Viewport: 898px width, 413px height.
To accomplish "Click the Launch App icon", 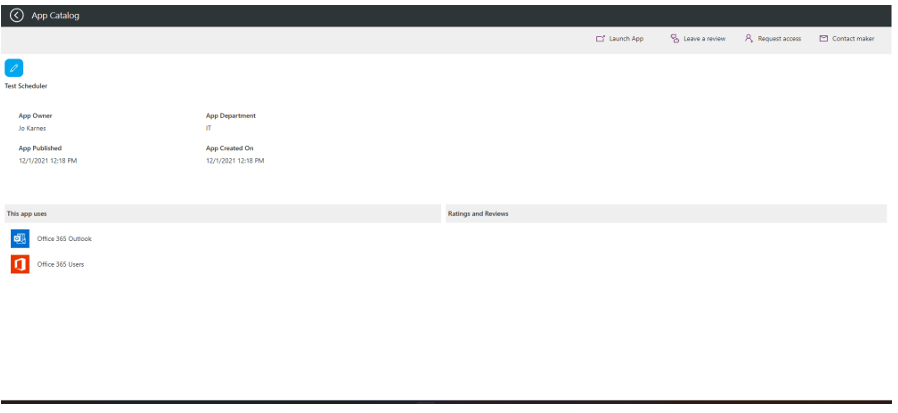I will [x=600, y=39].
